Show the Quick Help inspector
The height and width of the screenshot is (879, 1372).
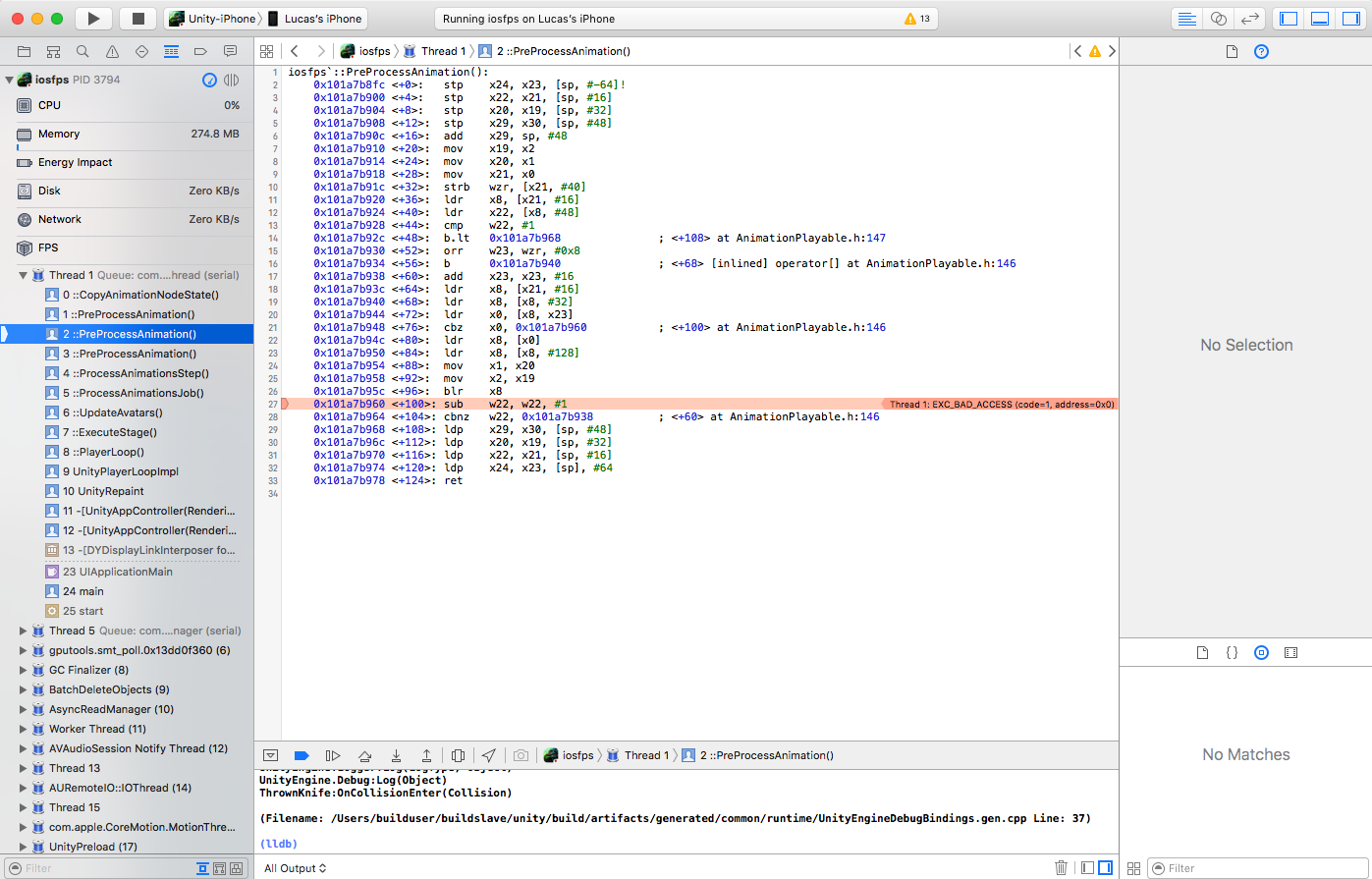click(x=1262, y=51)
